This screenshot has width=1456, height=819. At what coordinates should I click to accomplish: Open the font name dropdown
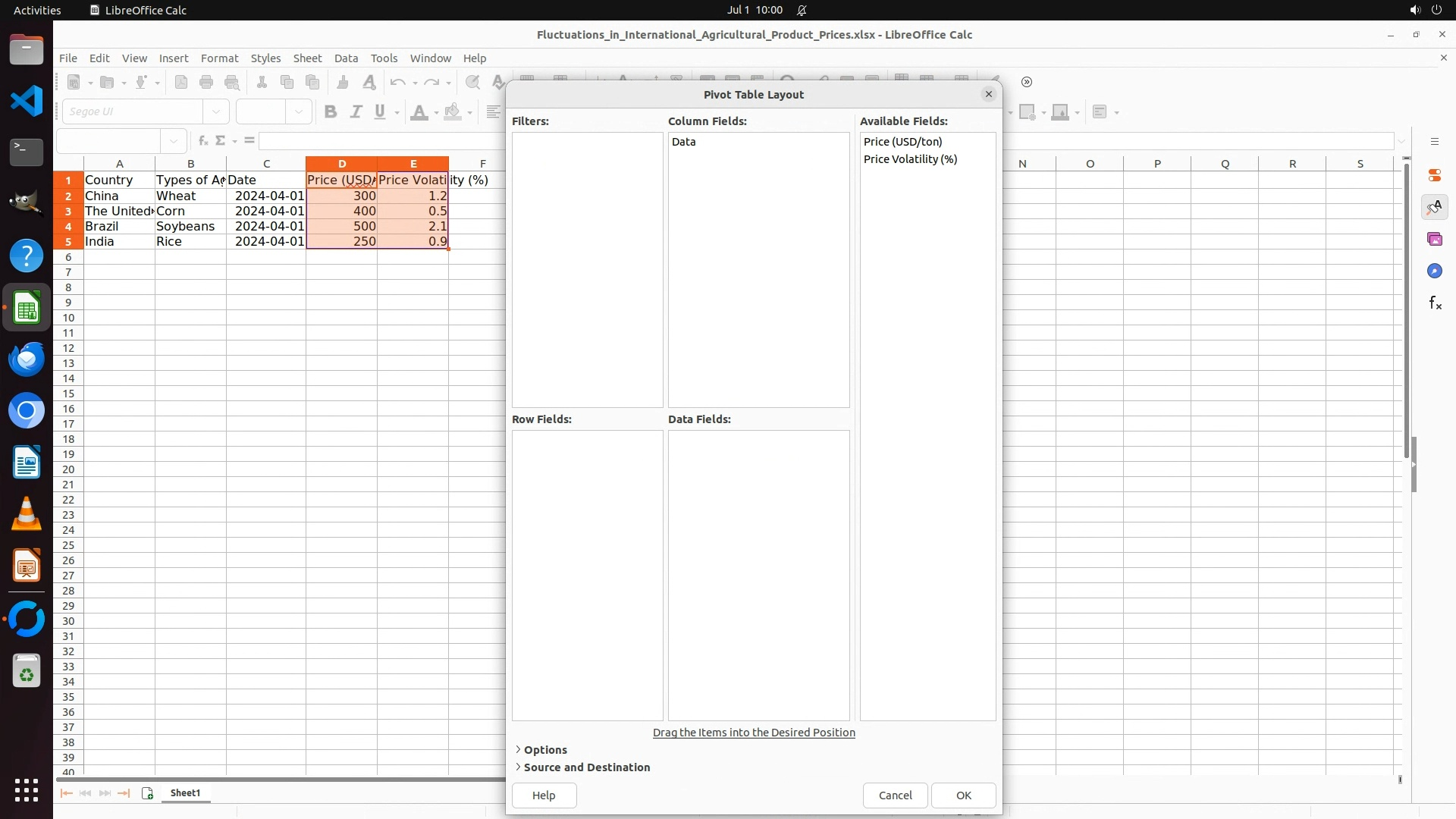216,112
